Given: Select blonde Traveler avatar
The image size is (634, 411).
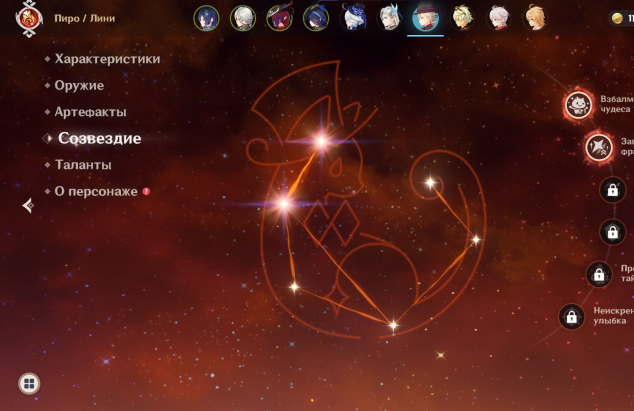Looking at the screenshot, I should click(535, 18).
